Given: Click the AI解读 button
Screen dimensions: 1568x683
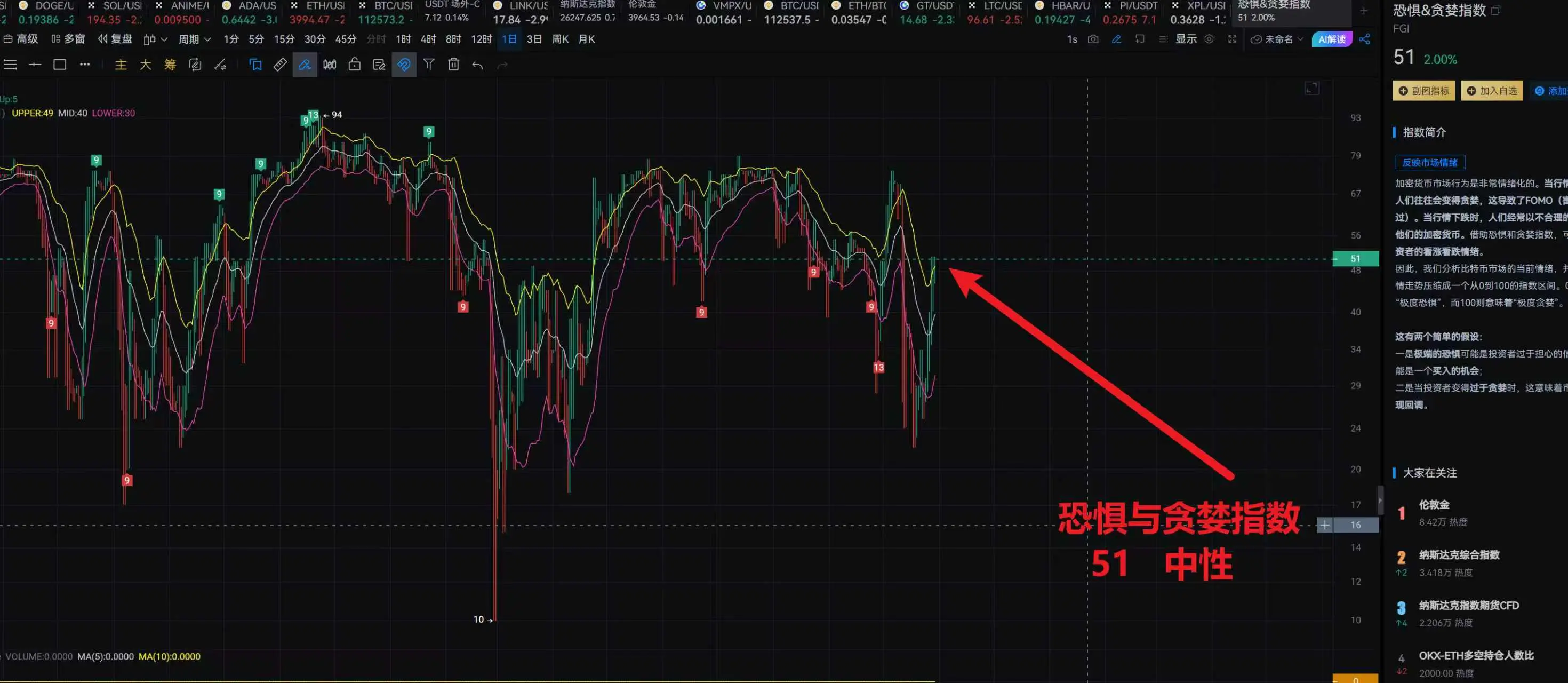Looking at the screenshot, I should click(x=1332, y=39).
